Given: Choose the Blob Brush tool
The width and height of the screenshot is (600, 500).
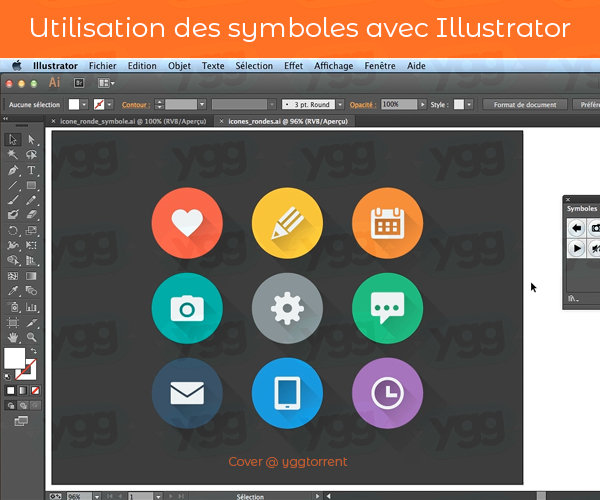Looking at the screenshot, I should (x=13, y=215).
